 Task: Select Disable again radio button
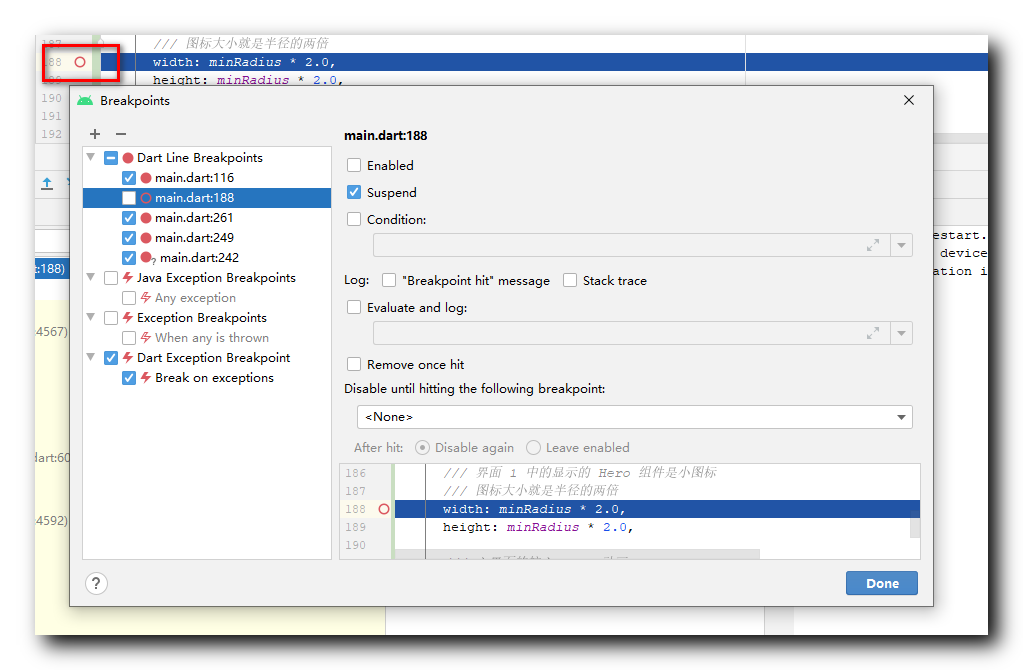tap(422, 448)
